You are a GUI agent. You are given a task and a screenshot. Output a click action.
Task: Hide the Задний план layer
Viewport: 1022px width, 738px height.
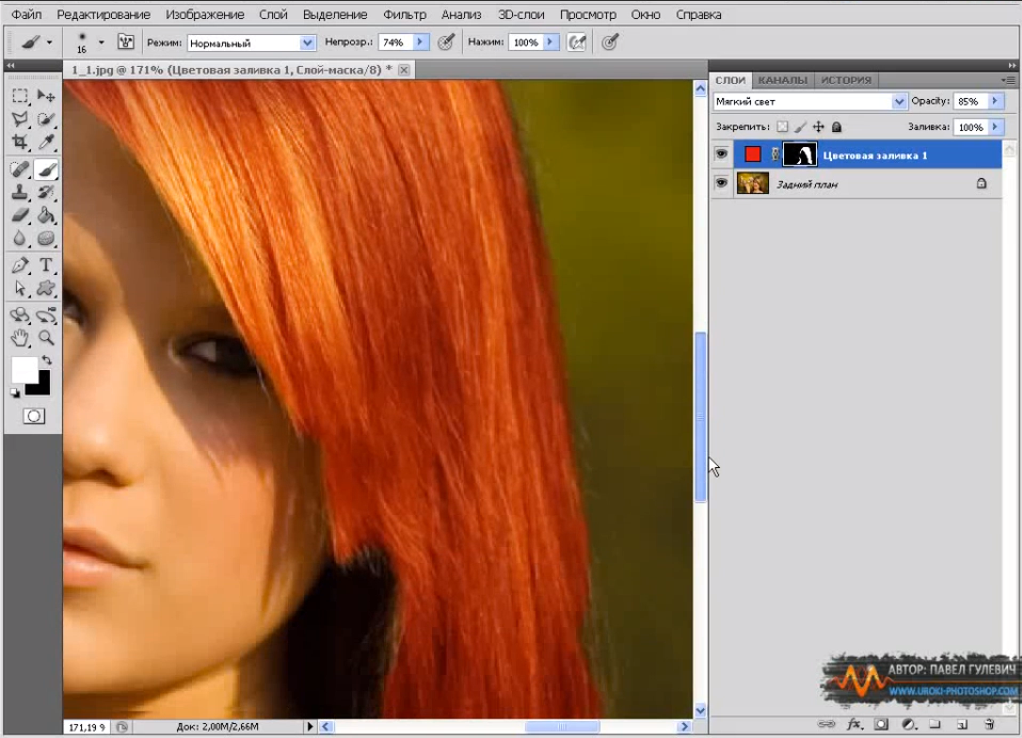[721, 183]
